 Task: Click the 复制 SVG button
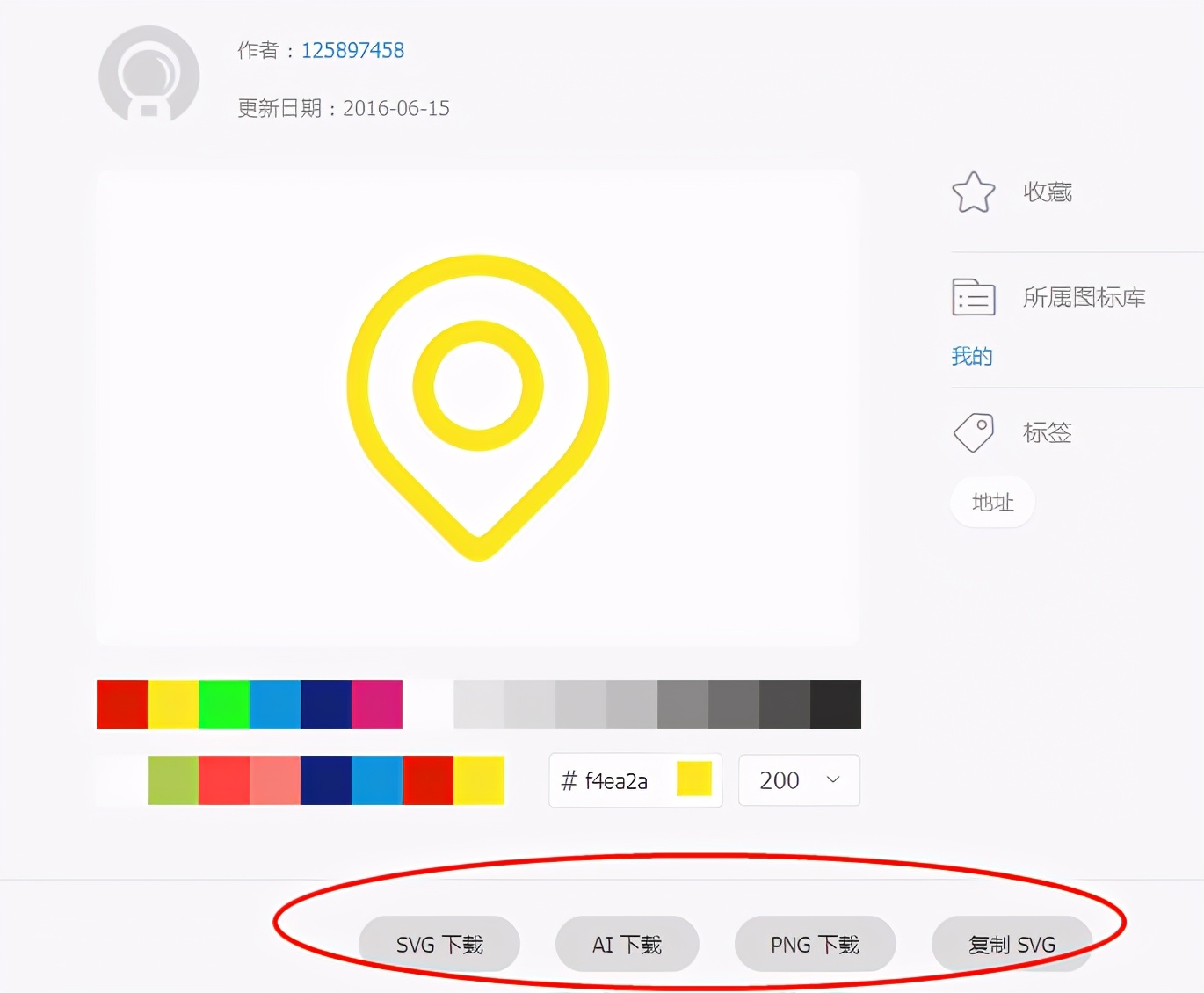(1012, 945)
